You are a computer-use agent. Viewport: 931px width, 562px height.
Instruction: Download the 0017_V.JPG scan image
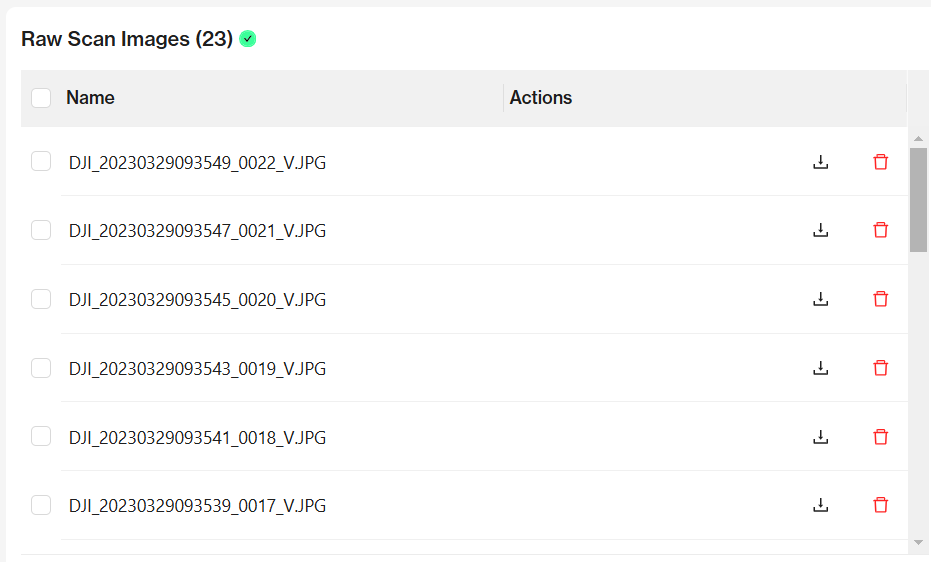821,505
